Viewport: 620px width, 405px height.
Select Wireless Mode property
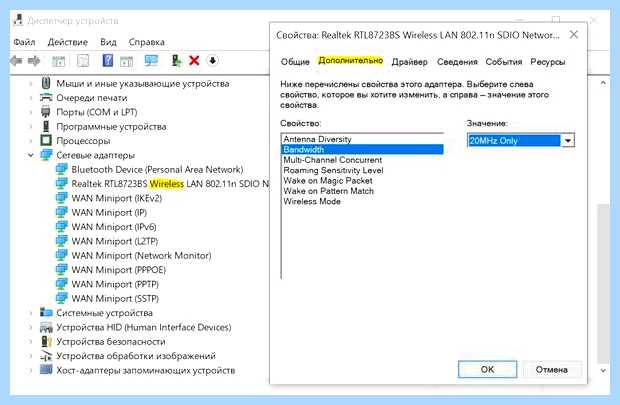362,201
